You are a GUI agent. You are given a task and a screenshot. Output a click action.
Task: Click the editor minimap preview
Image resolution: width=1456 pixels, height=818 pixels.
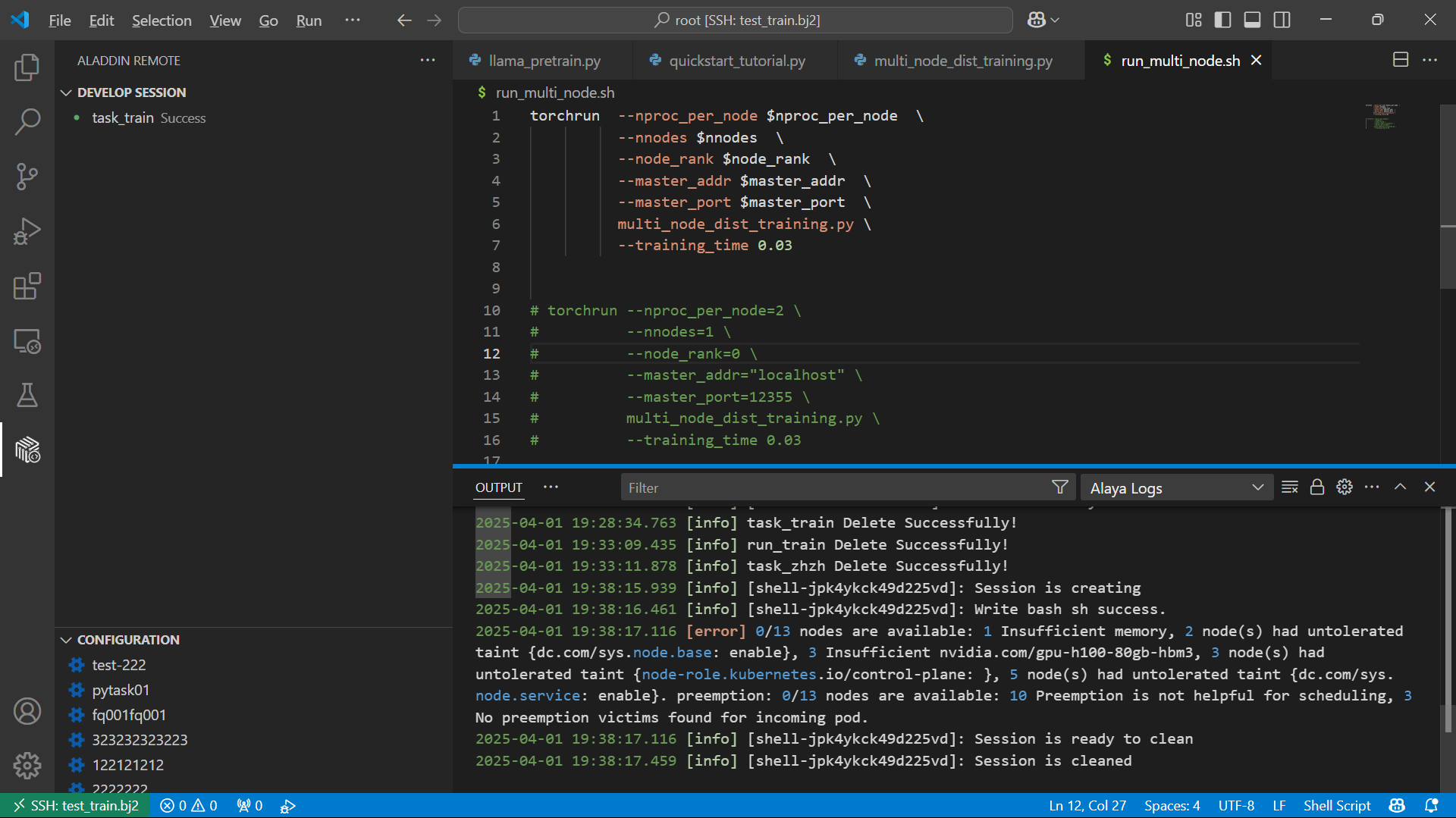pos(1382,117)
